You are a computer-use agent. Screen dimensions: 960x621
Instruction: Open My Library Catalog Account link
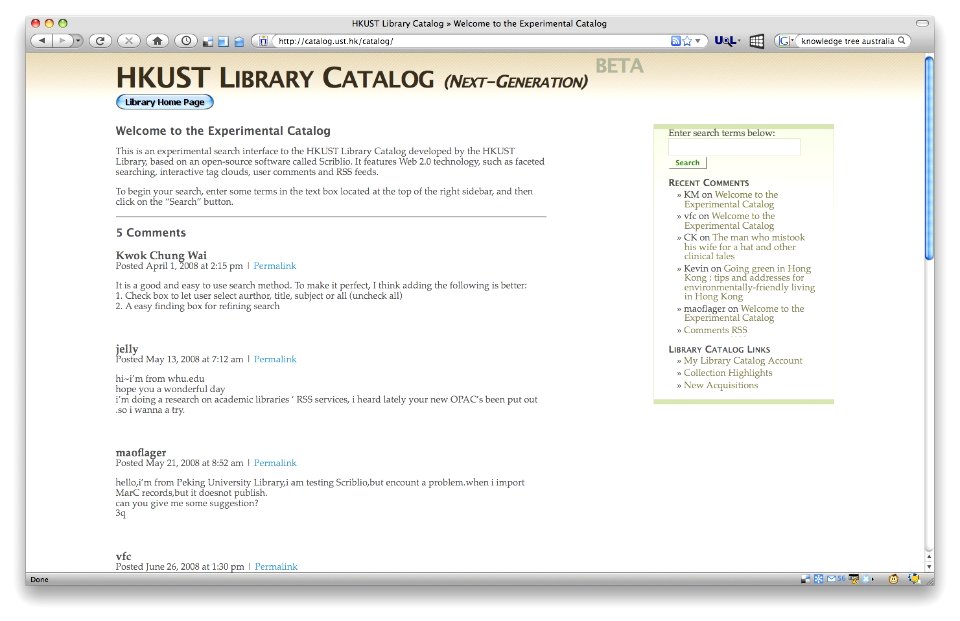tap(743, 361)
